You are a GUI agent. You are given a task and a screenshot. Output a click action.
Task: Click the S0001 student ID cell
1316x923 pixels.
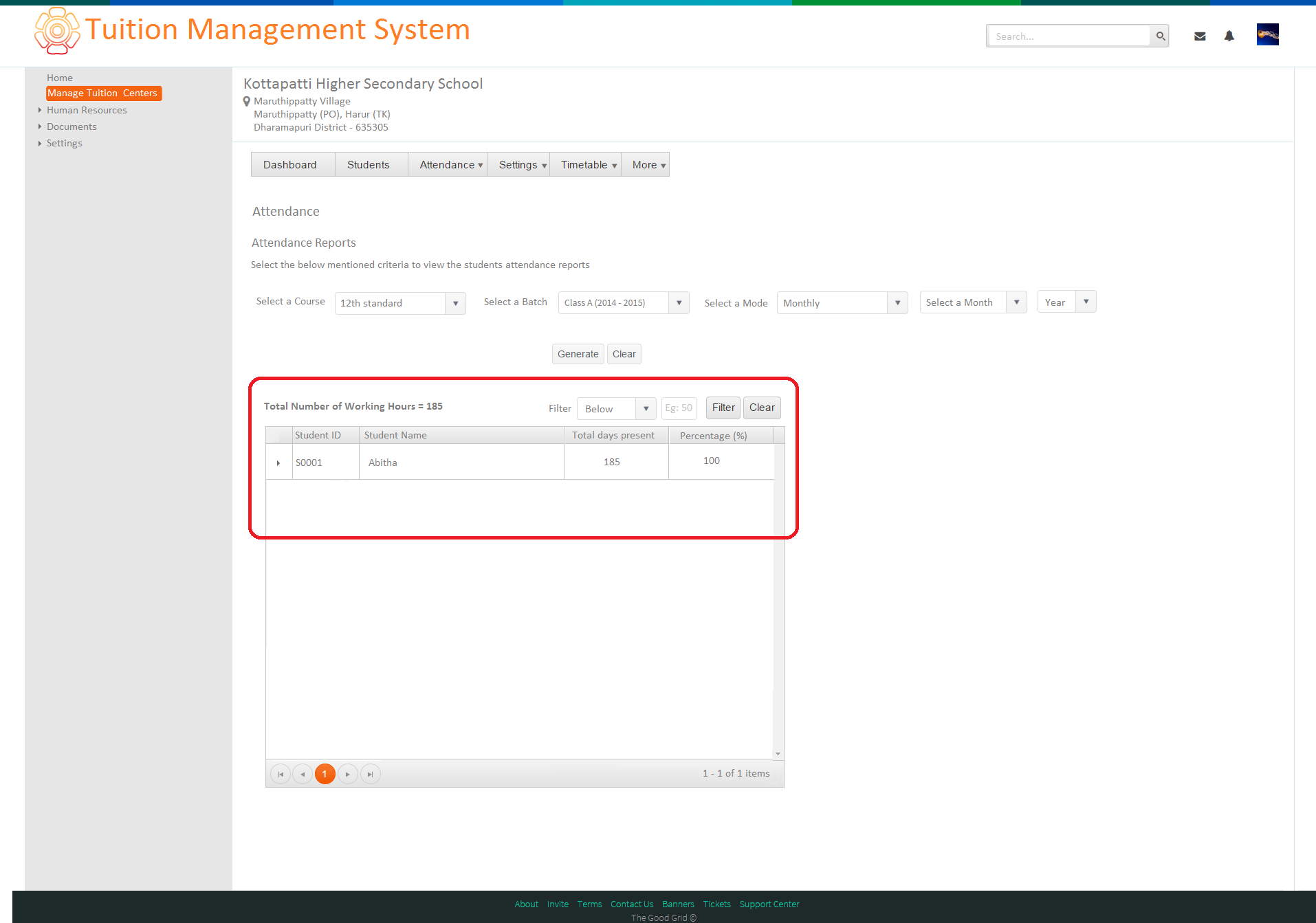coord(325,463)
